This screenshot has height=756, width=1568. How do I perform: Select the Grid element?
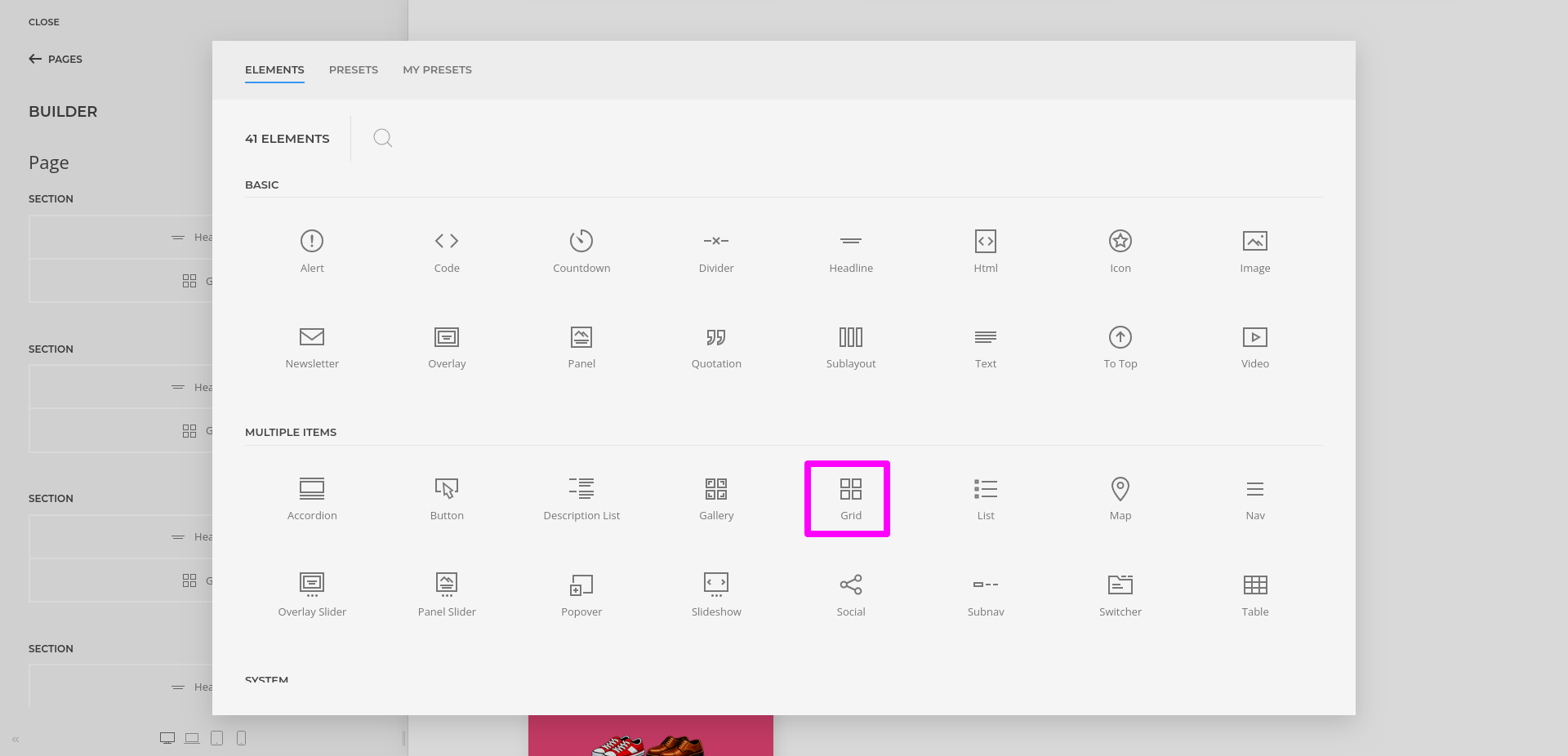pos(850,498)
